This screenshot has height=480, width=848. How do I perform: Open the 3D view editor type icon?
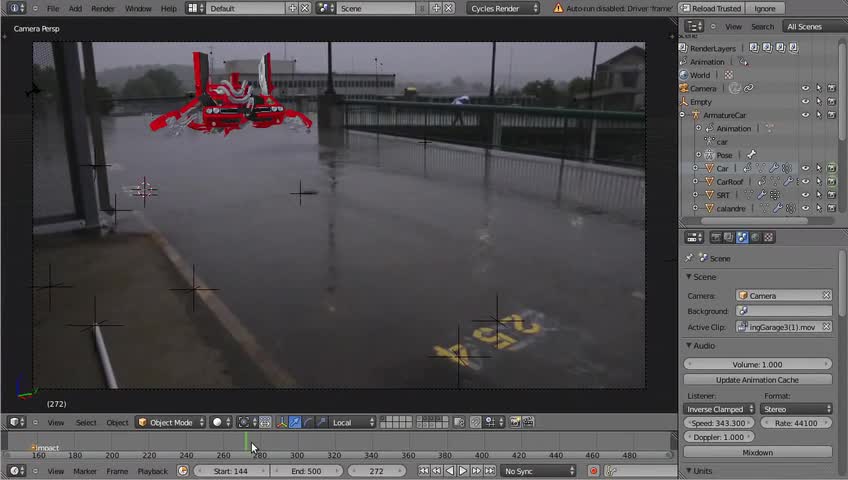point(15,422)
